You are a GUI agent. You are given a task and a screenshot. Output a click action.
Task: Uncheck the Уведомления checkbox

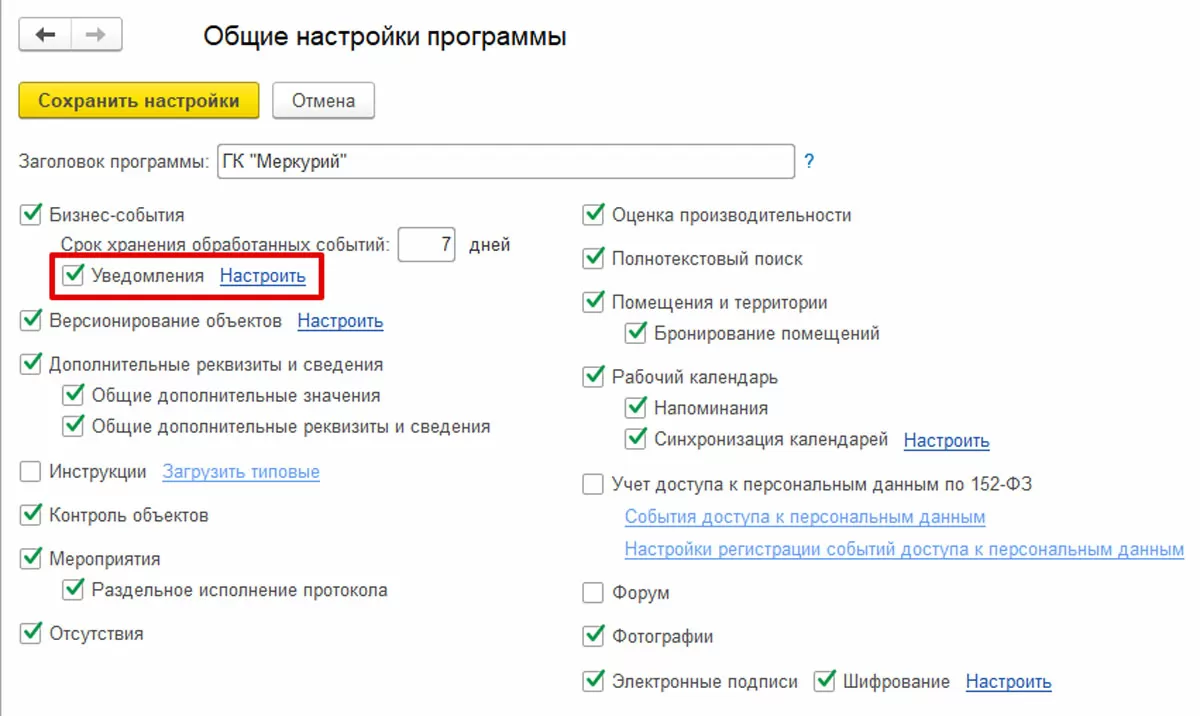pyautogui.click(x=73, y=275)
